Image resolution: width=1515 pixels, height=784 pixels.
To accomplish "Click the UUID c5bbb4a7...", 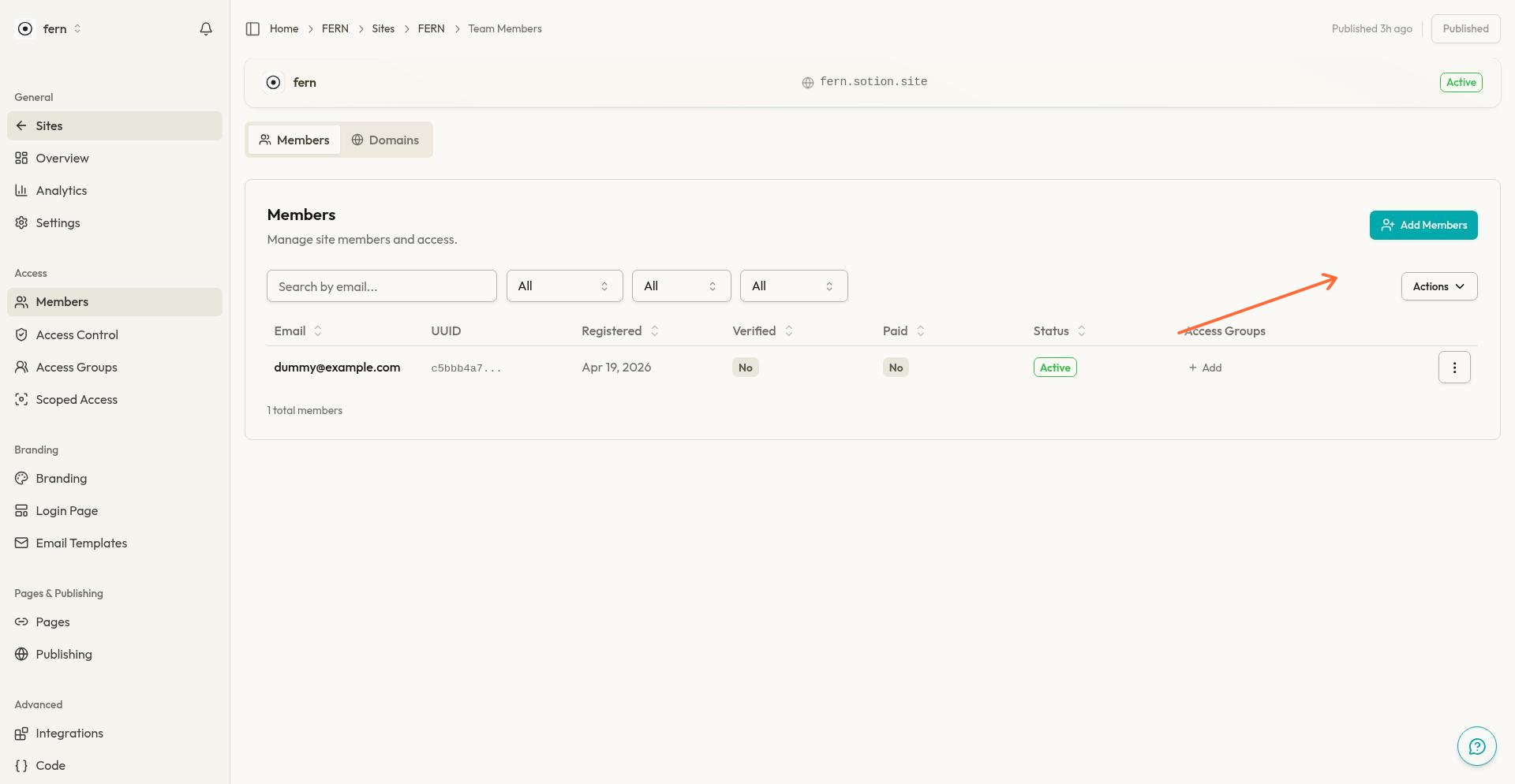I will pos(466,368).
